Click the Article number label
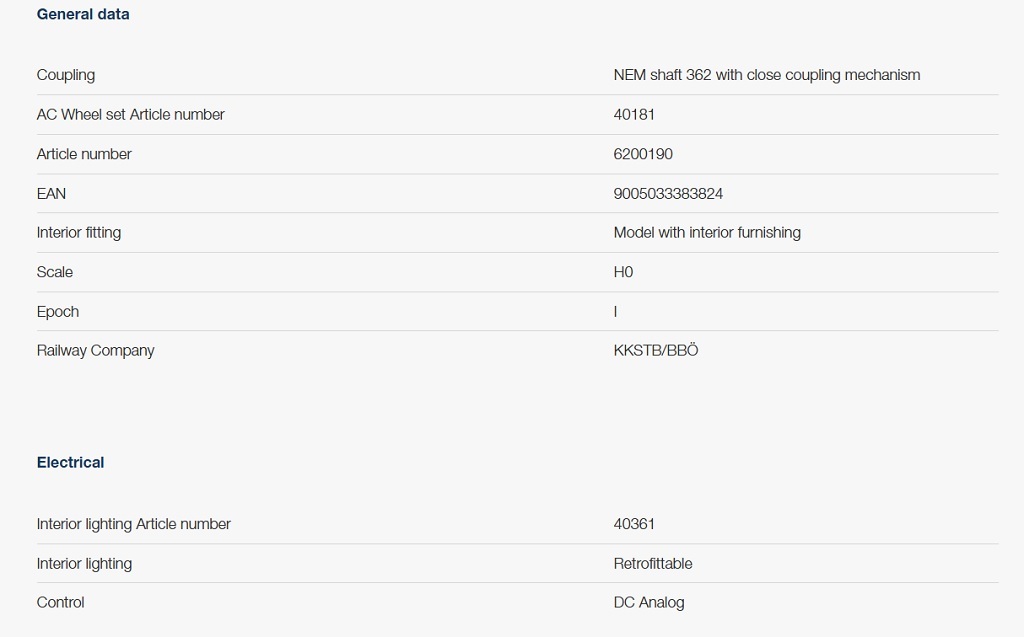This screenshot has height=637, width=1024. click(84, 154)
